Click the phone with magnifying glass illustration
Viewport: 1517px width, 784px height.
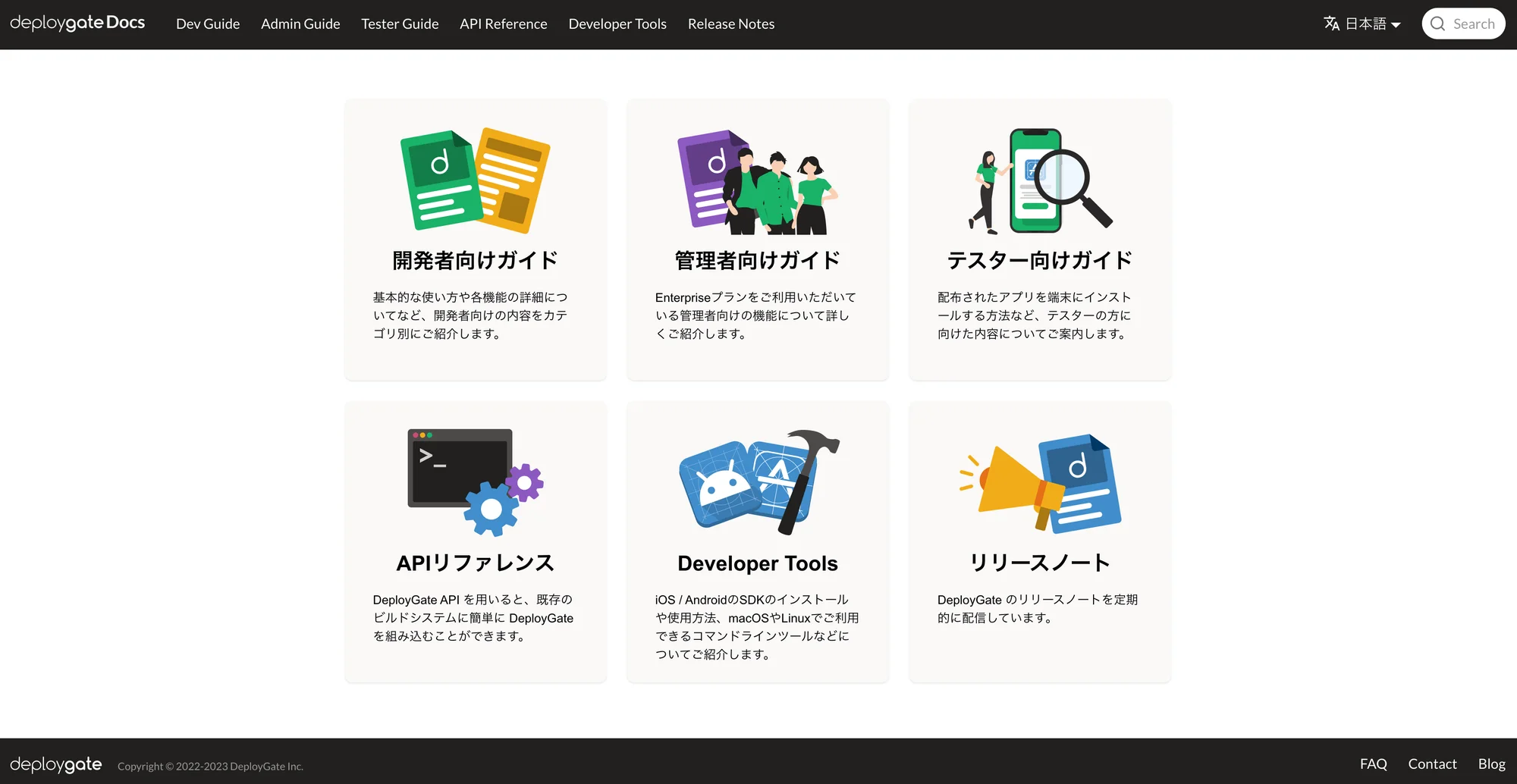tap(1040, 180)
